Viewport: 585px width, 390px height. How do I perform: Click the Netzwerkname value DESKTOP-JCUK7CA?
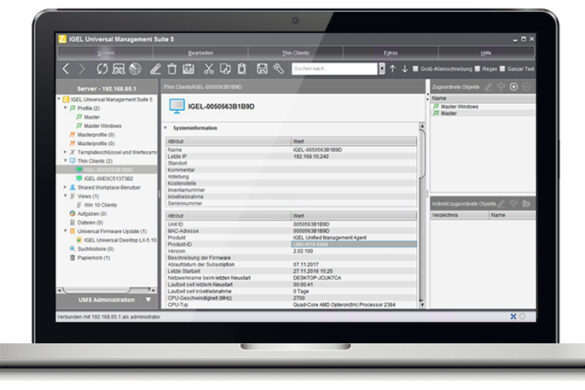pyautogui.click(x=317, y=278)
